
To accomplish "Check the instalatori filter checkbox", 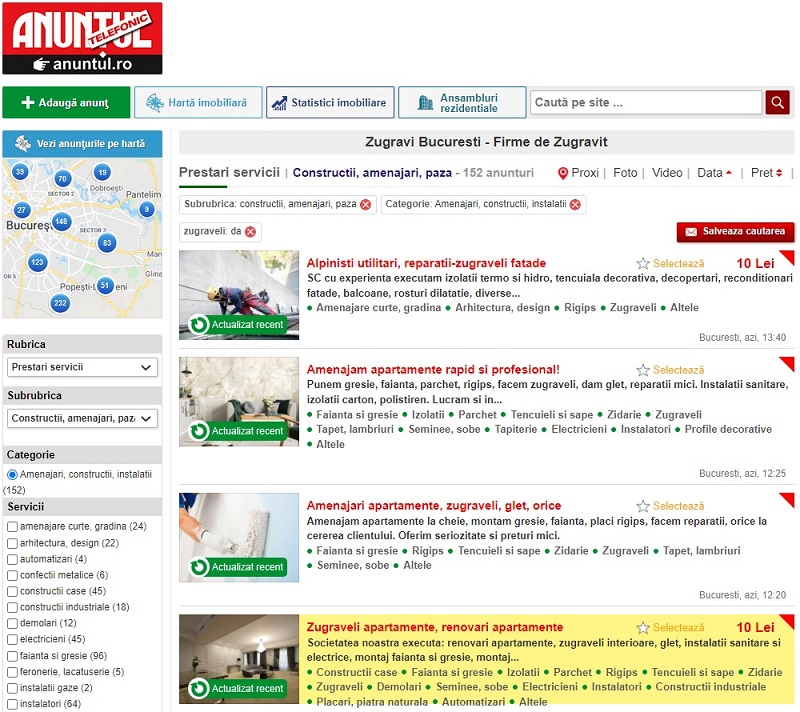I will pyautogui.click(x=13, y=704).
